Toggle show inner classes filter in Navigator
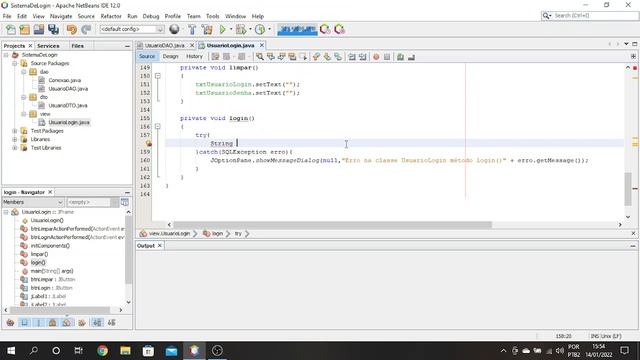 [67, 323]
